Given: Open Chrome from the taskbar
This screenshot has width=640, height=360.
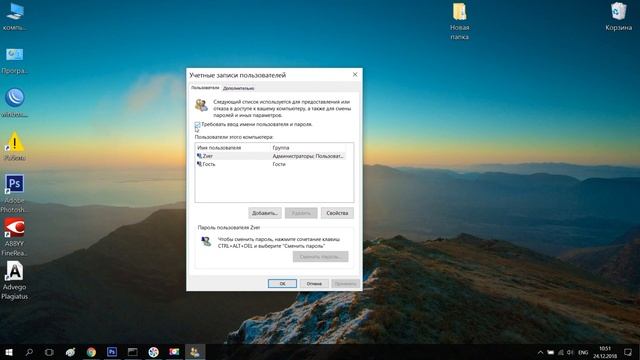Looking at the screenshot, I should 91,352.
